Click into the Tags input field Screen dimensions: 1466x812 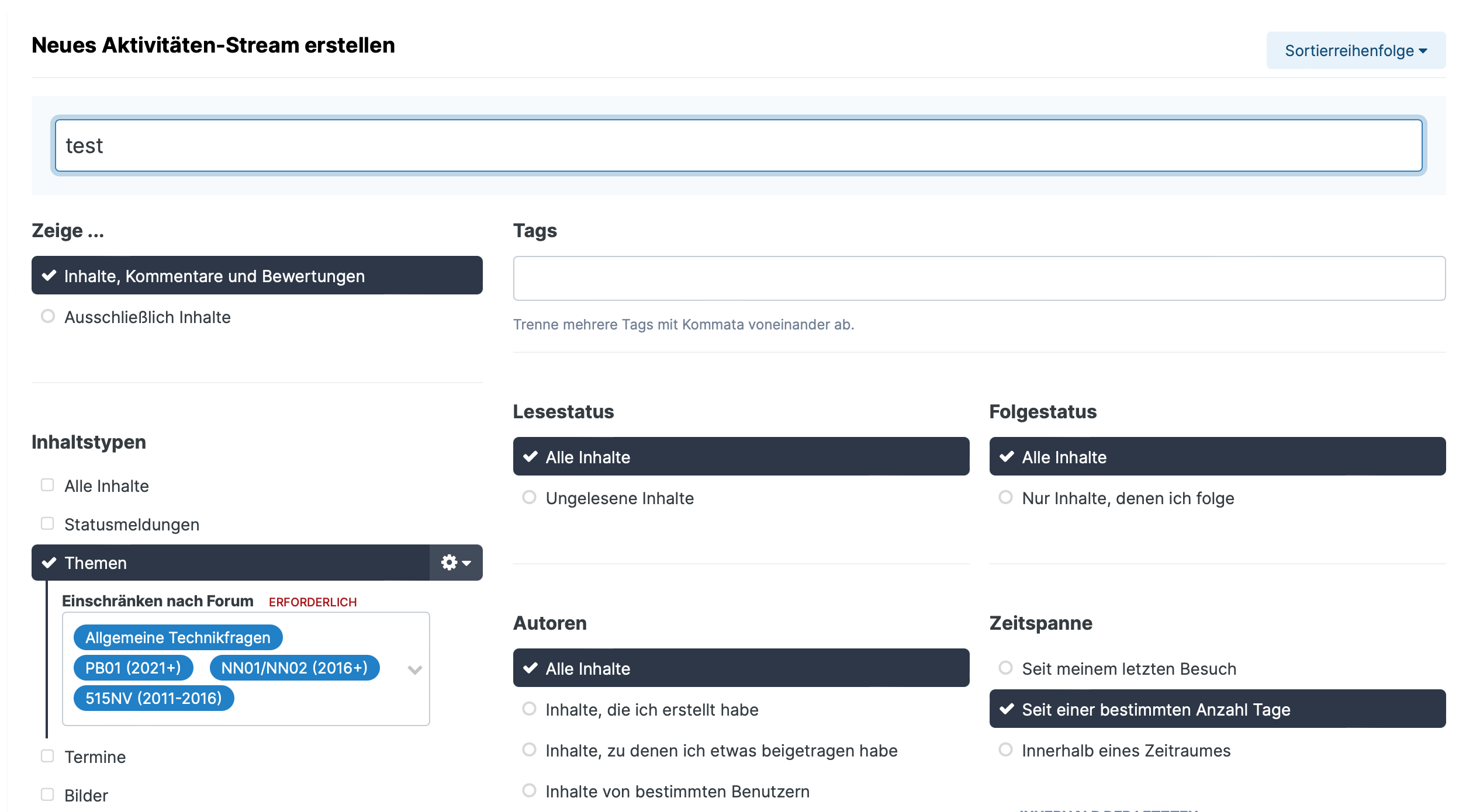tap(979, 279)
